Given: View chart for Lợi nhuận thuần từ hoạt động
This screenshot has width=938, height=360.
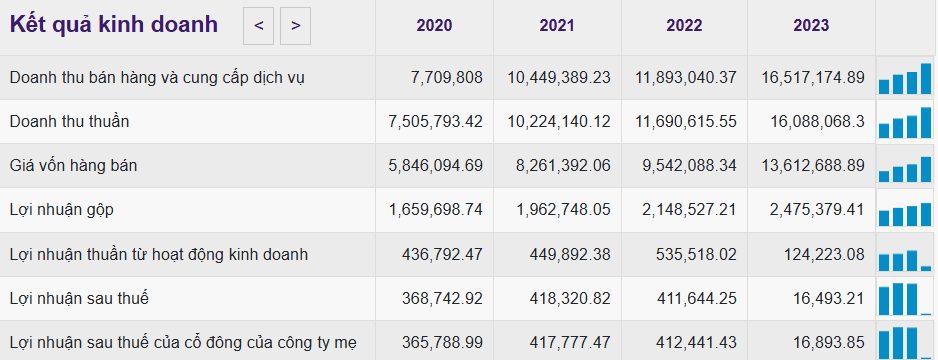Looking at the screenshot, I should (905, 255).
